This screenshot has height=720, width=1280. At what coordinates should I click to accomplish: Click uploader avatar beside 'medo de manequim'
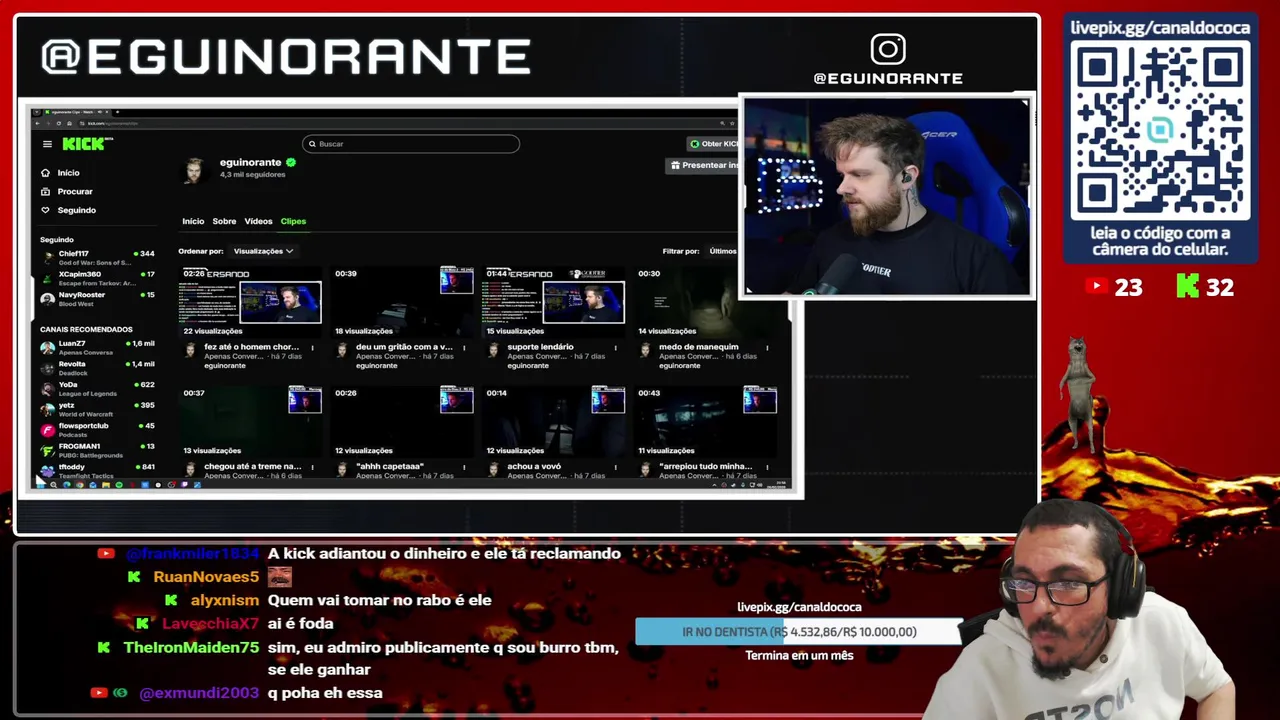coord(645,350)
